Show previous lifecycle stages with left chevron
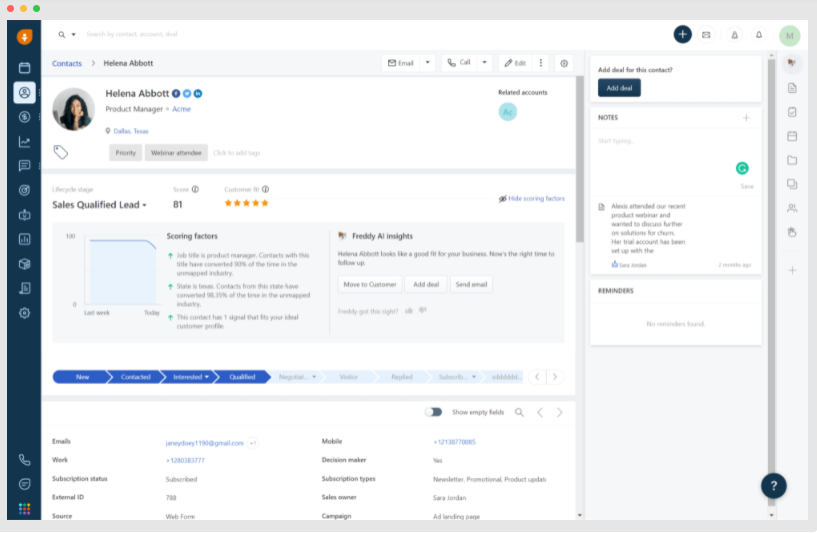The image size is (817, 533). 537,377
